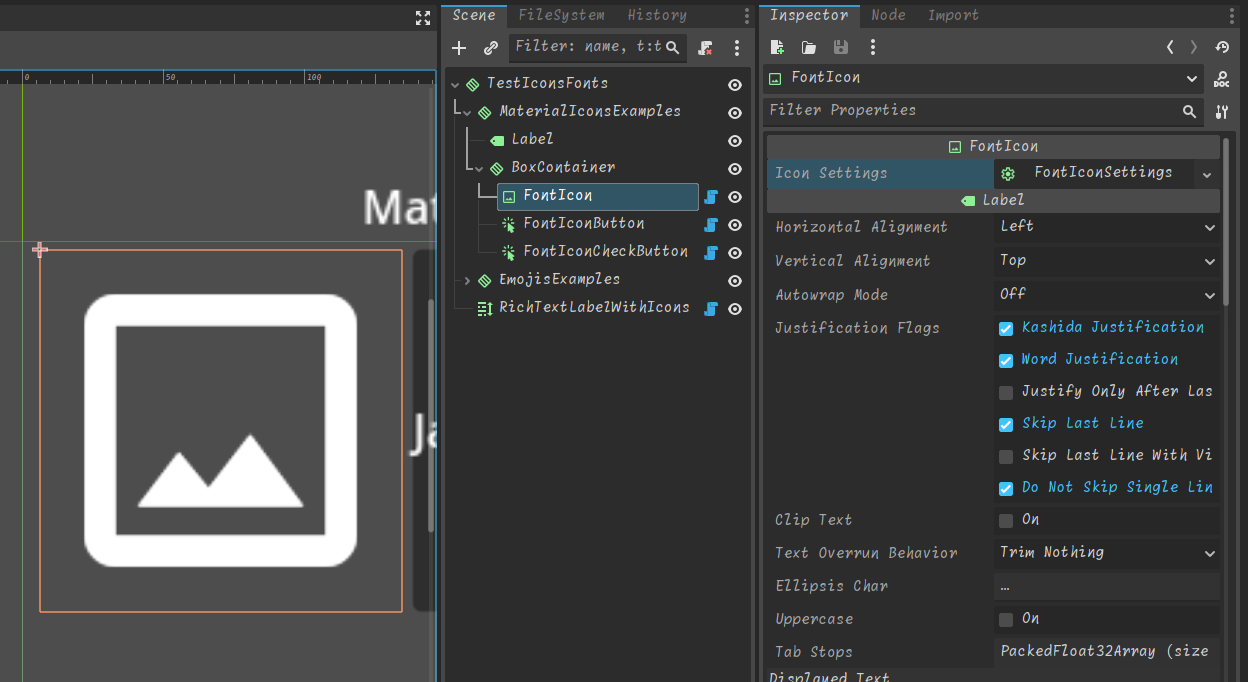This screenshot has height=682, width=1248.
Task: Open Vertical Alignment dropdown showing Top
Action: pos(1107,262)
